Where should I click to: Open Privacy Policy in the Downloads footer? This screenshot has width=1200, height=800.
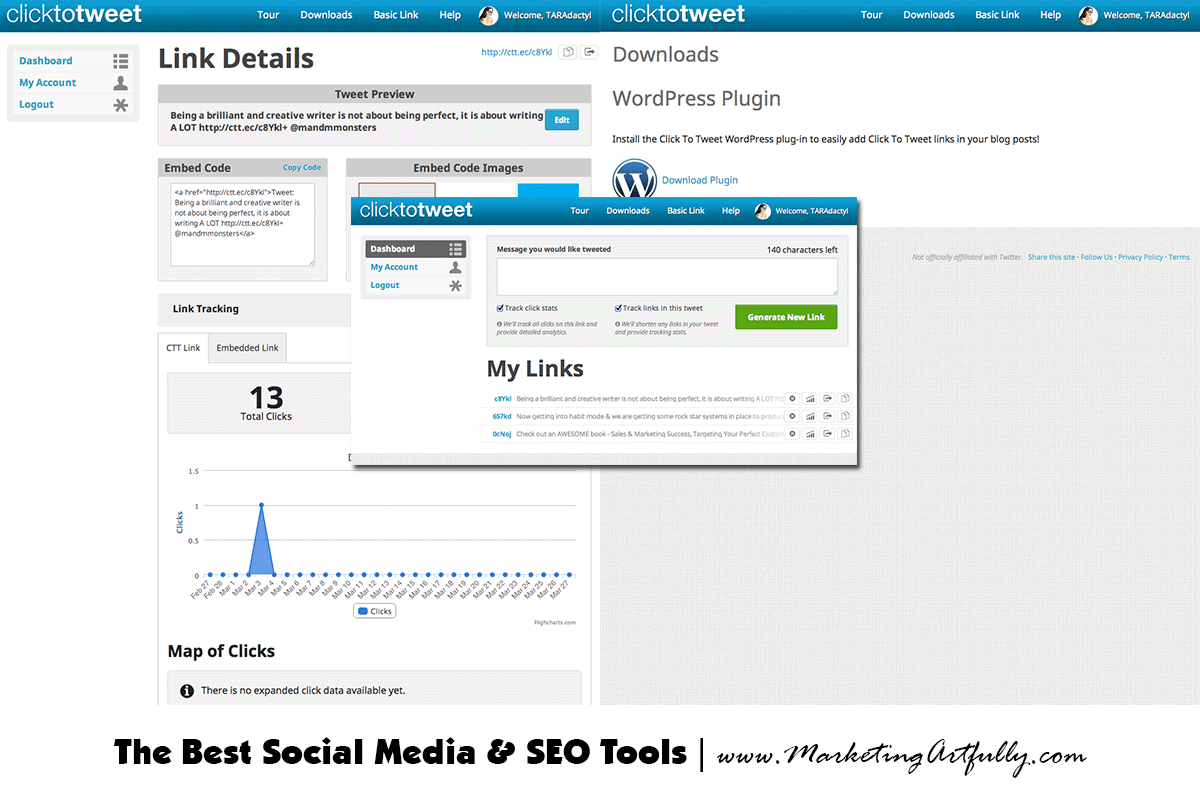[1141, 257]
